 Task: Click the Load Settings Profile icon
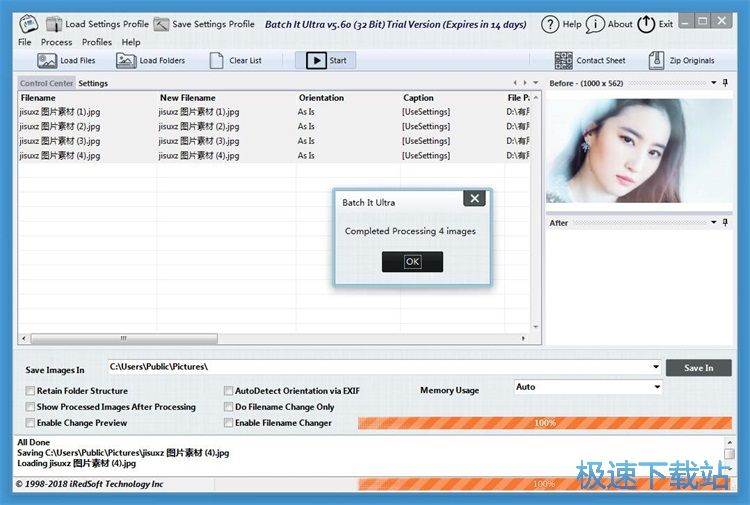tap(54, 24)
